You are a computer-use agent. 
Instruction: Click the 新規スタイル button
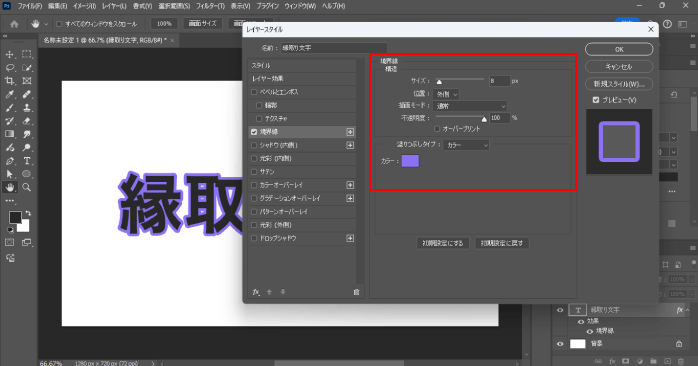pyautogui.click(x=619, y=84)
